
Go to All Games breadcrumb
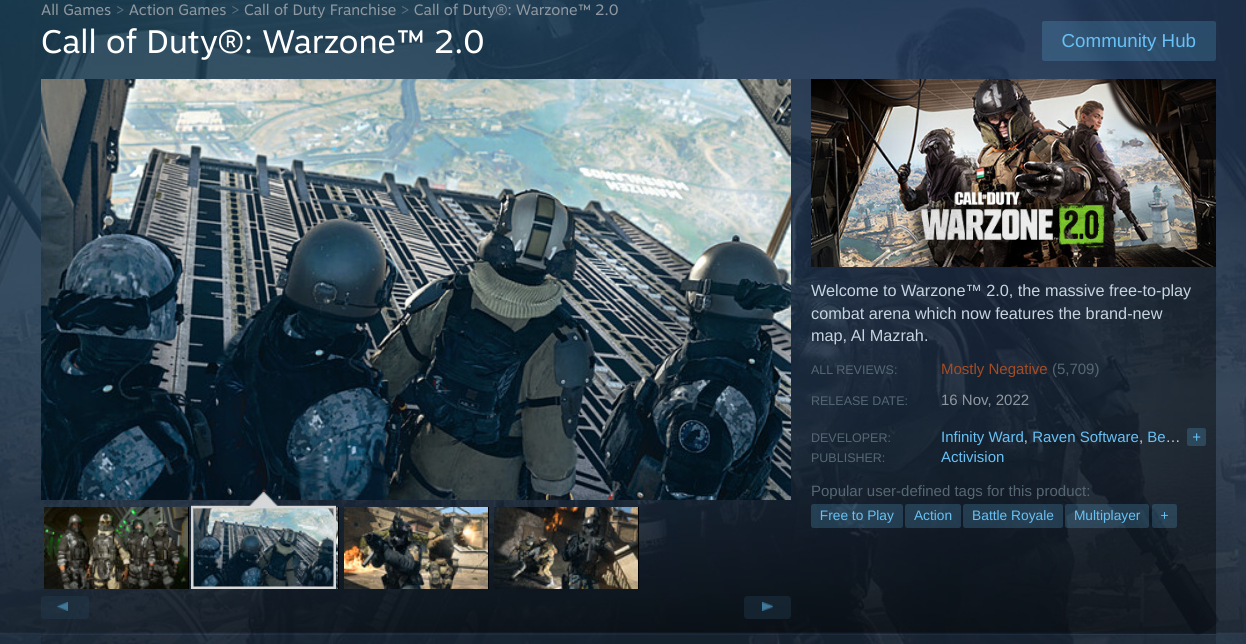[x=76, y=10]
